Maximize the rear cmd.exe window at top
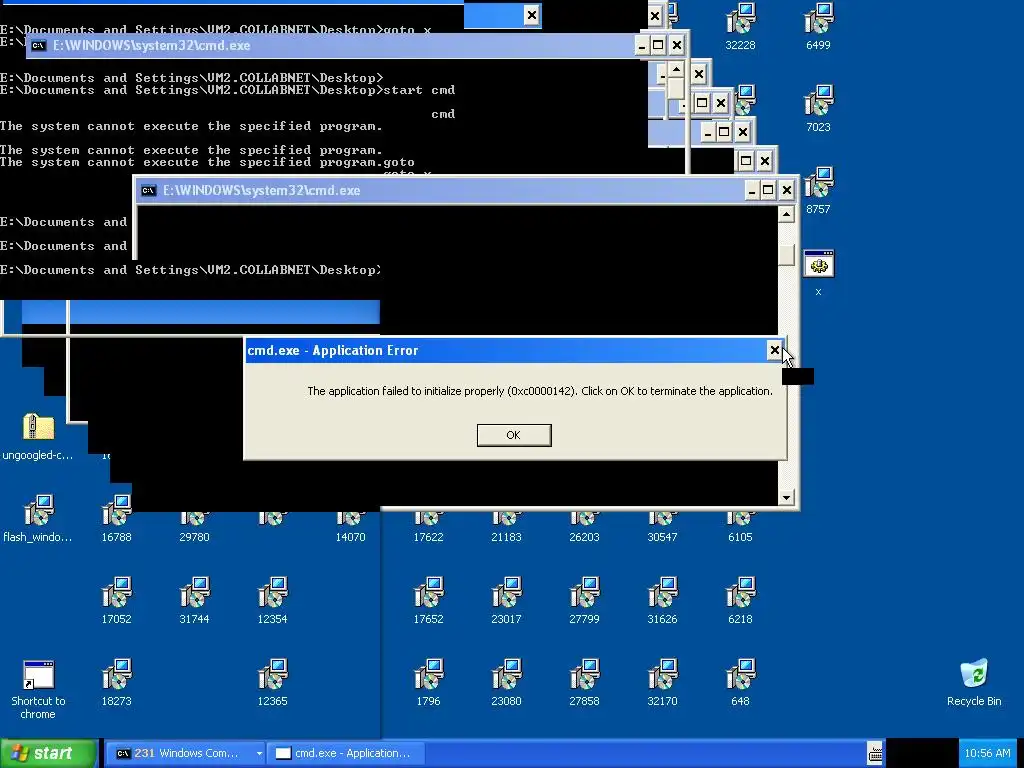The width and height of the screenshot is (1024, 768). click(658, 45)
